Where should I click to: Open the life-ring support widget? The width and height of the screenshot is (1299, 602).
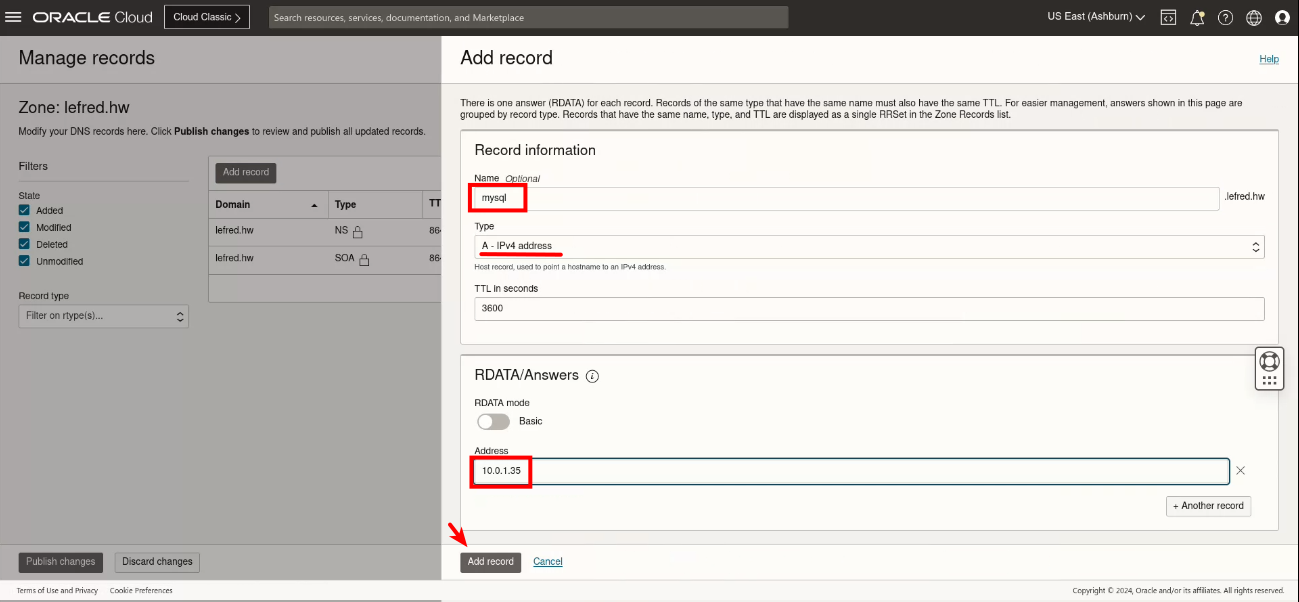tap(1269, 360)
